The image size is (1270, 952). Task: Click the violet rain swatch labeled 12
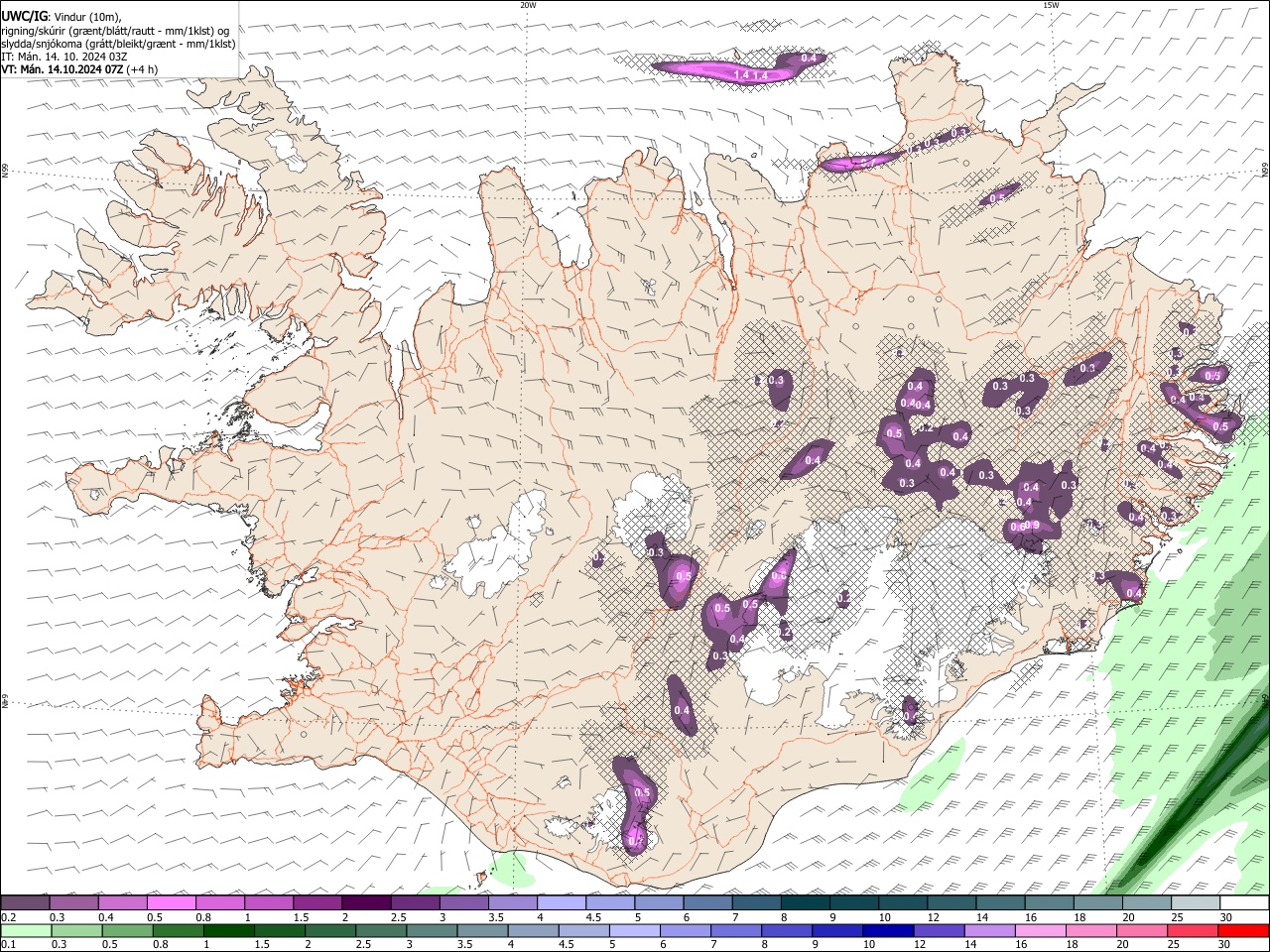pyautogui.click(x=940, y=930)
